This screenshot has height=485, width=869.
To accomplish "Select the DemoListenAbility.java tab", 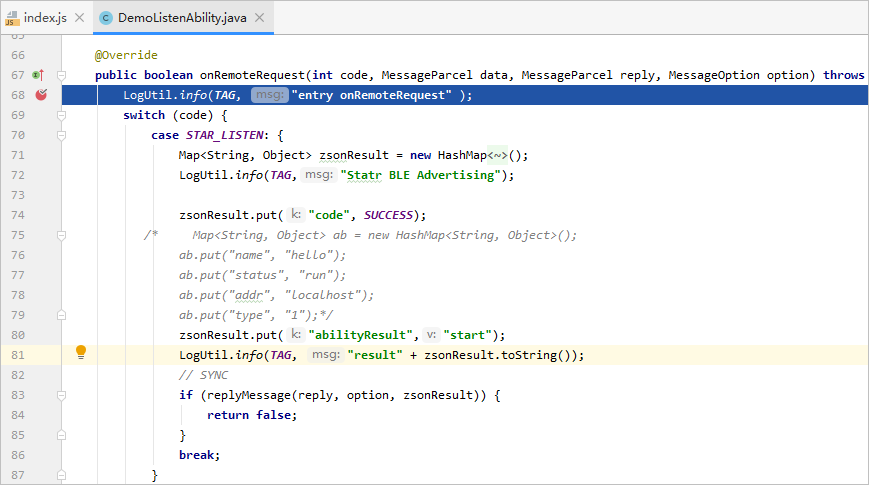I will 182,18.
